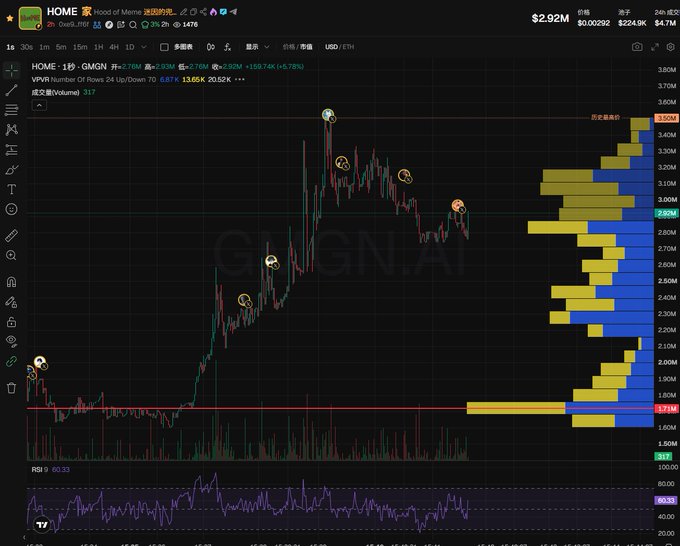Image resolution: width=680 pixels, height=546 pixels.
Task: Select the 1s timeframe
Action: point(10,47)
